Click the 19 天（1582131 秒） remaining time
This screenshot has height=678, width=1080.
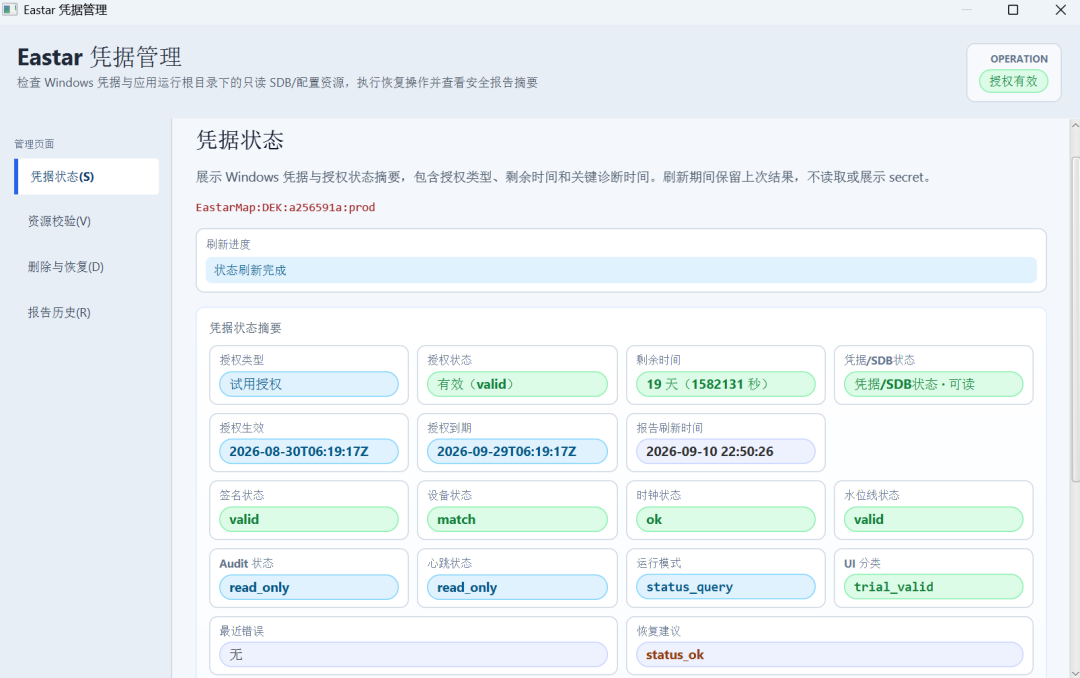[x=725, y=384]
